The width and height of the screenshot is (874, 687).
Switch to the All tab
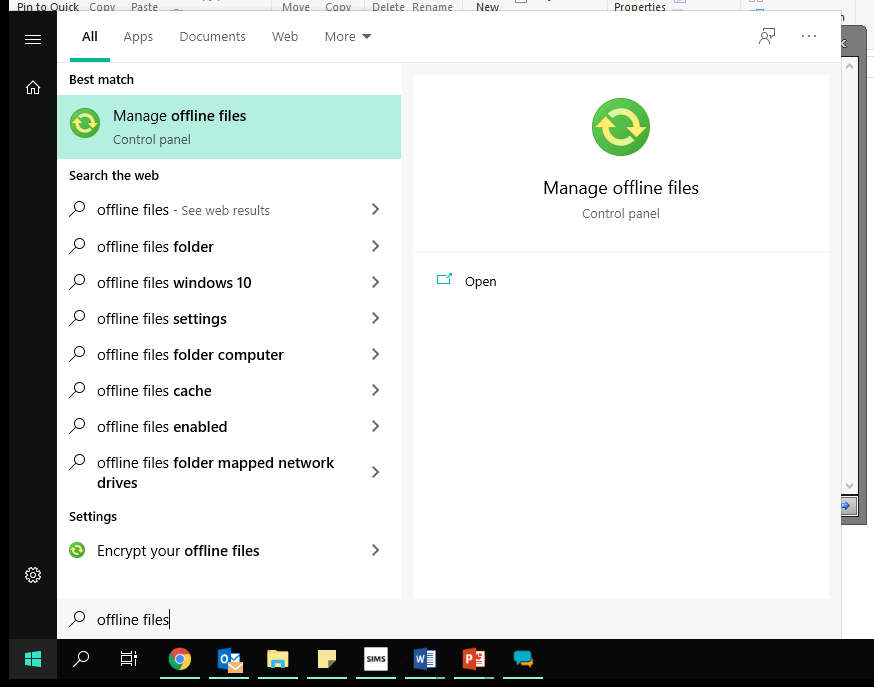click(x=90, y=37)
